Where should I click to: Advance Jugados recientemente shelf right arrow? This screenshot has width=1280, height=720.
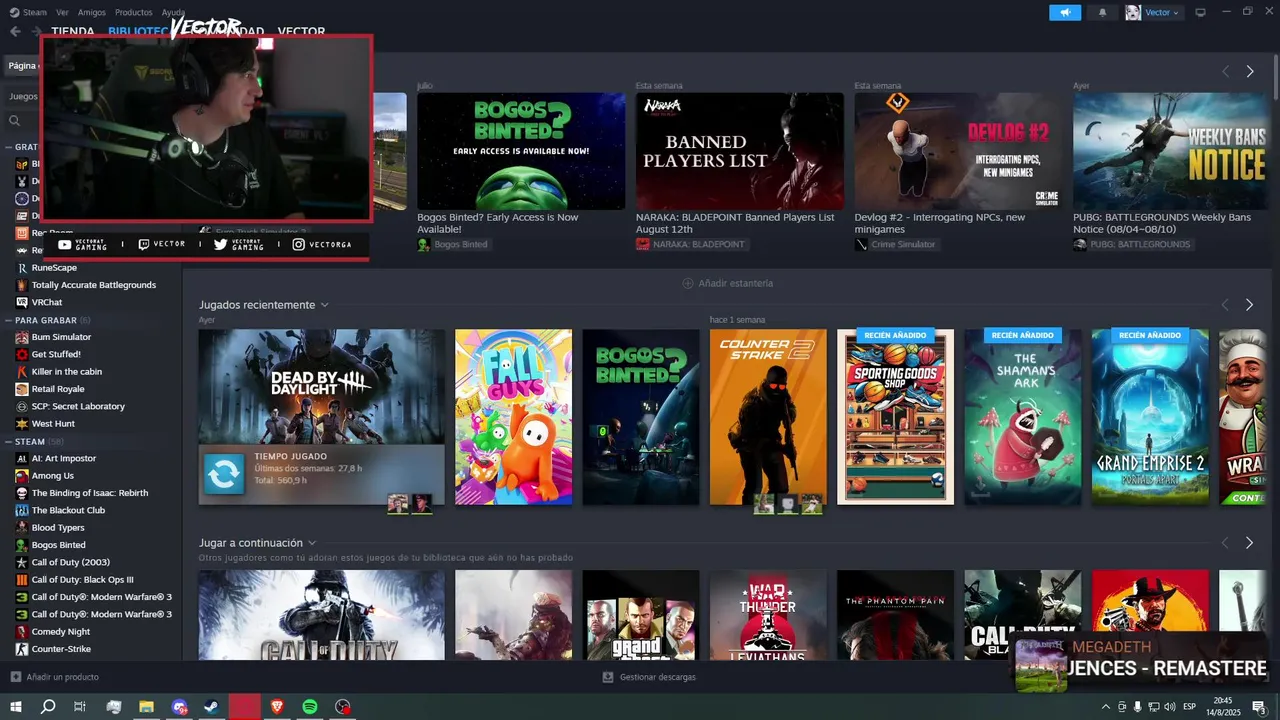1249,305
